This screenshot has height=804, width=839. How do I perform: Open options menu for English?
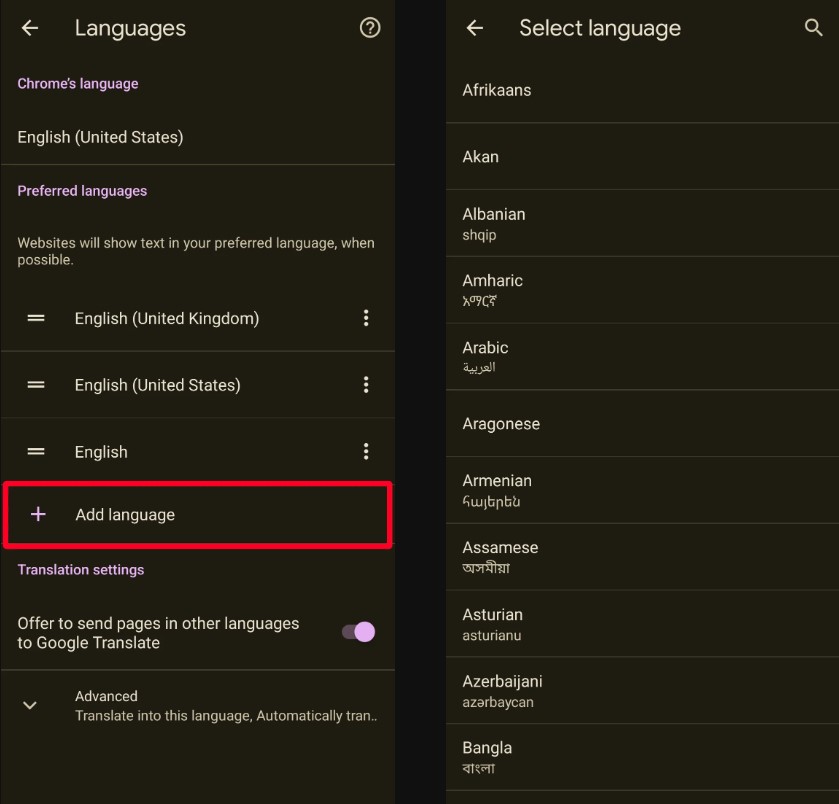point(366,451)
